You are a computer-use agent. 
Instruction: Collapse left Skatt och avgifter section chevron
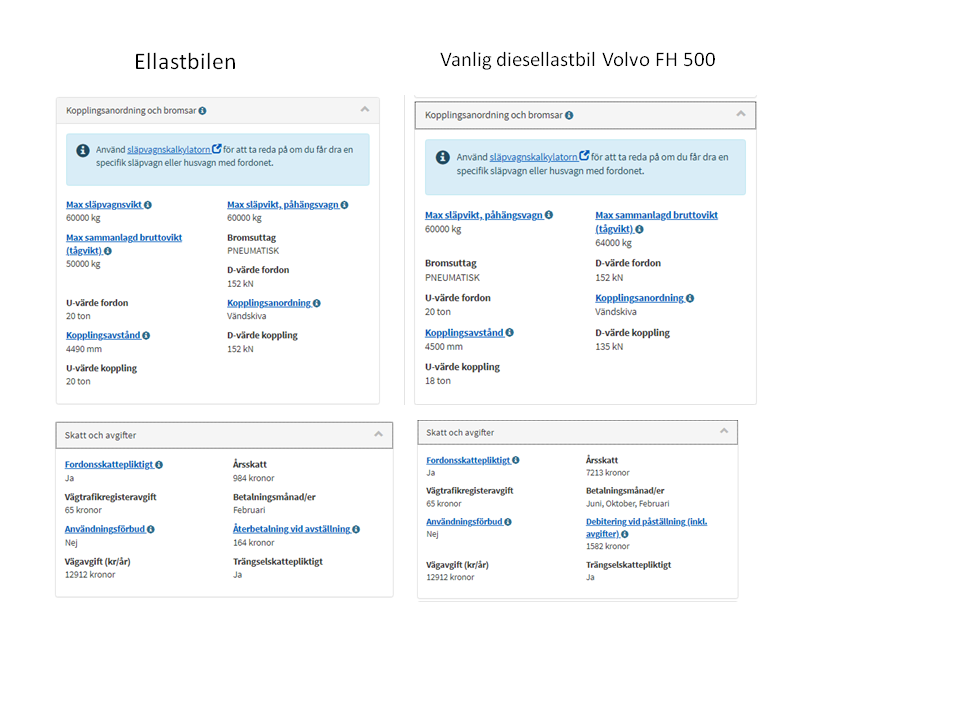point(378,434)
